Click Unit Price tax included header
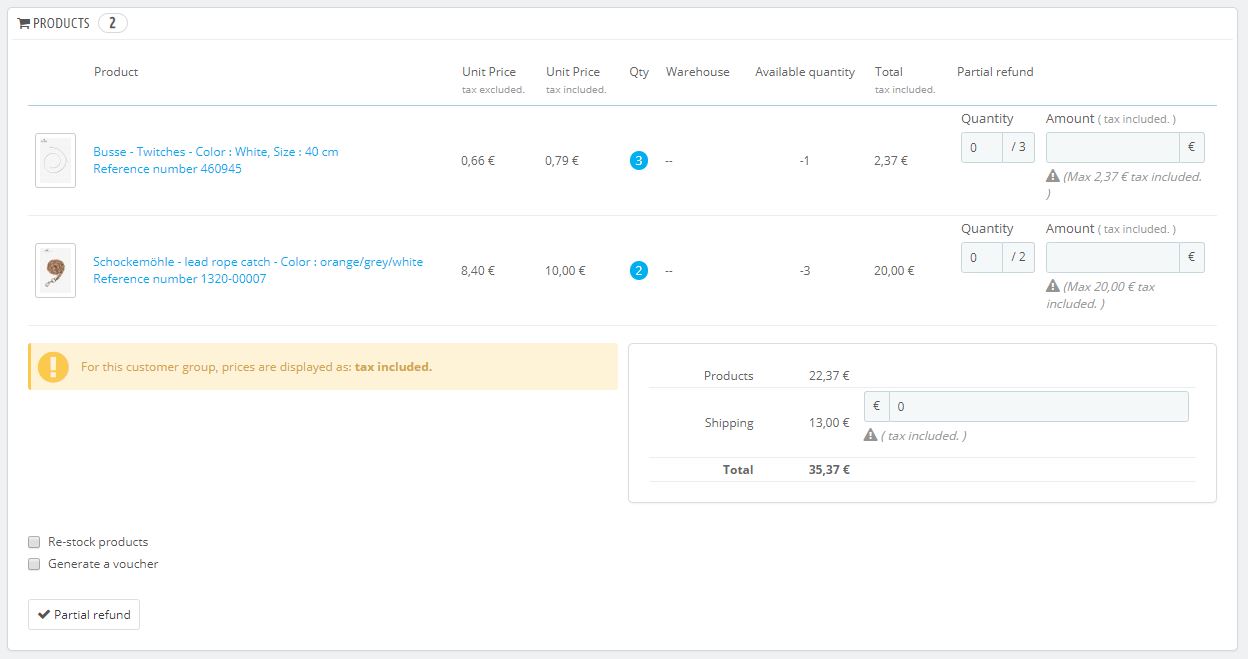 click(576, 80)
